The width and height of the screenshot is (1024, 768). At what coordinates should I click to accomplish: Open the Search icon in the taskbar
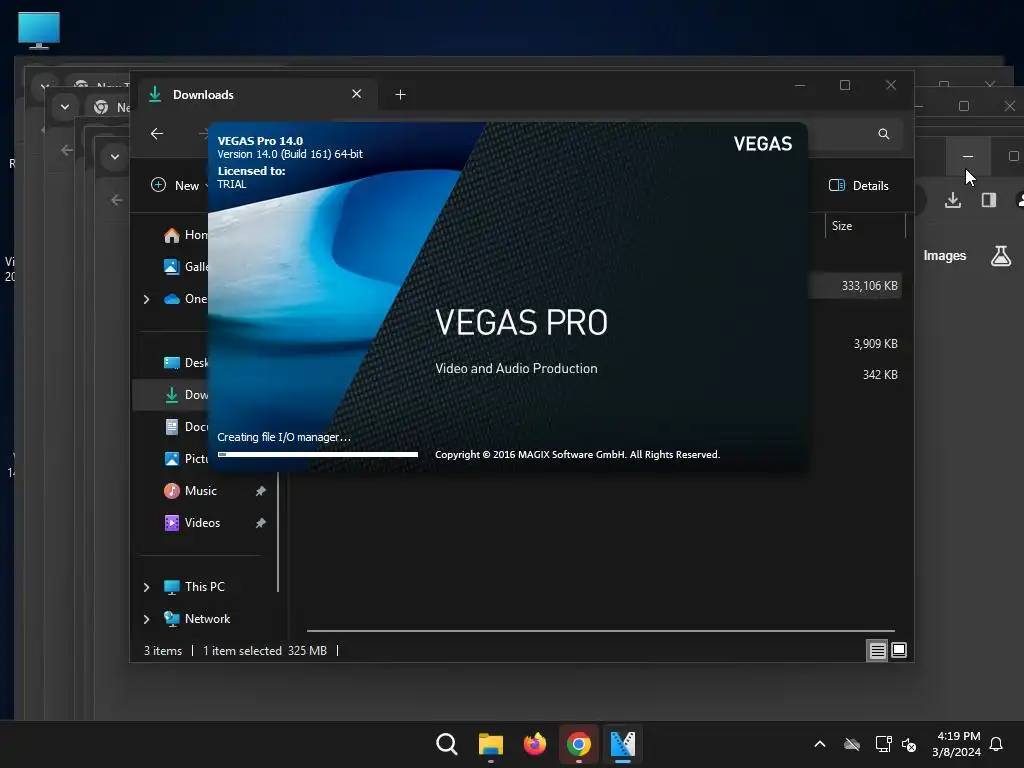point(447,744)
